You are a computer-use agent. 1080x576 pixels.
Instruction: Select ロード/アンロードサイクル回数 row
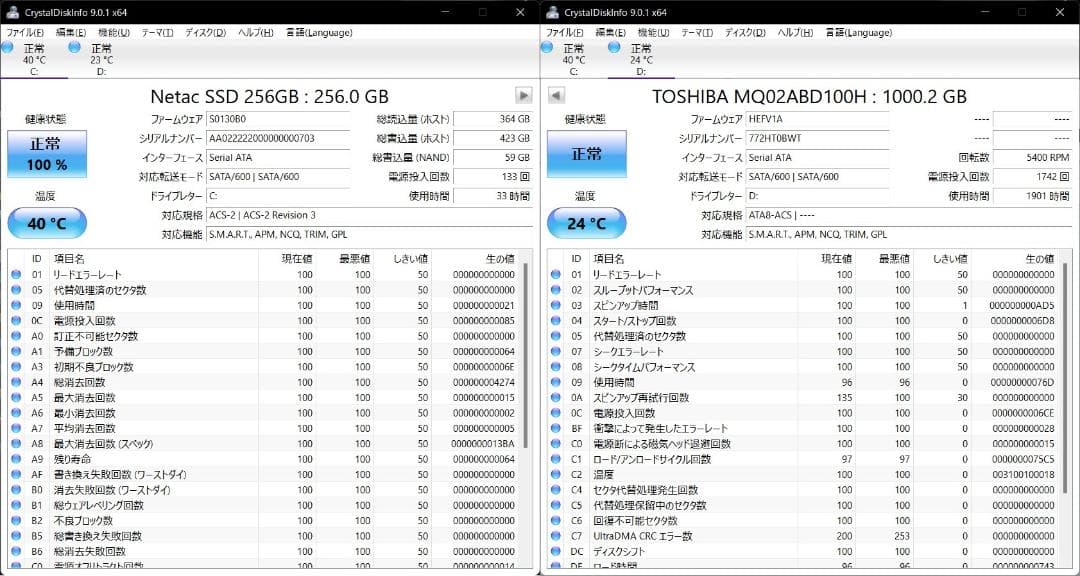coord(805,459)
